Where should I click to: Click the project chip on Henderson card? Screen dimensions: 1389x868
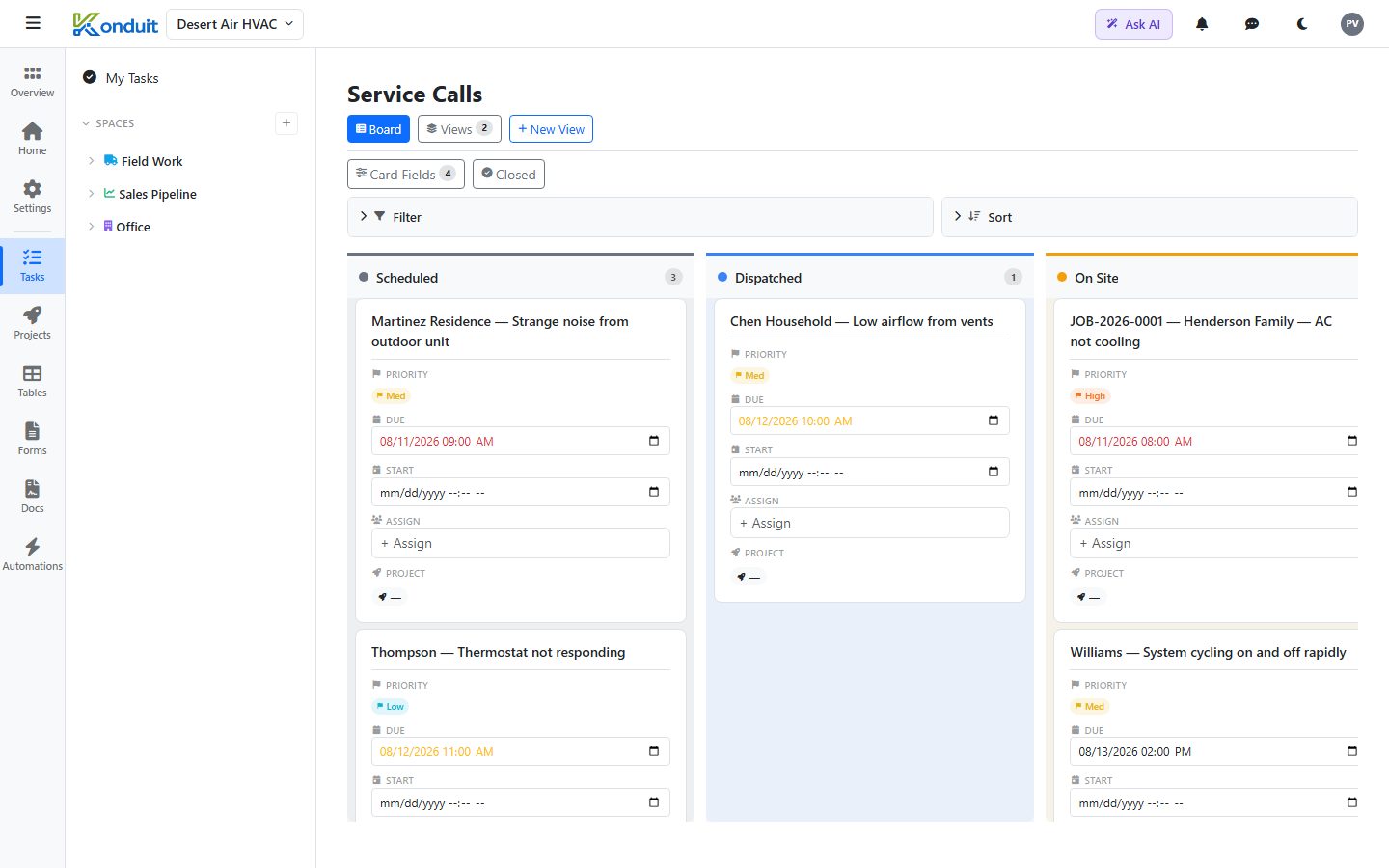pyautogui.click(x=1087, y=597)
